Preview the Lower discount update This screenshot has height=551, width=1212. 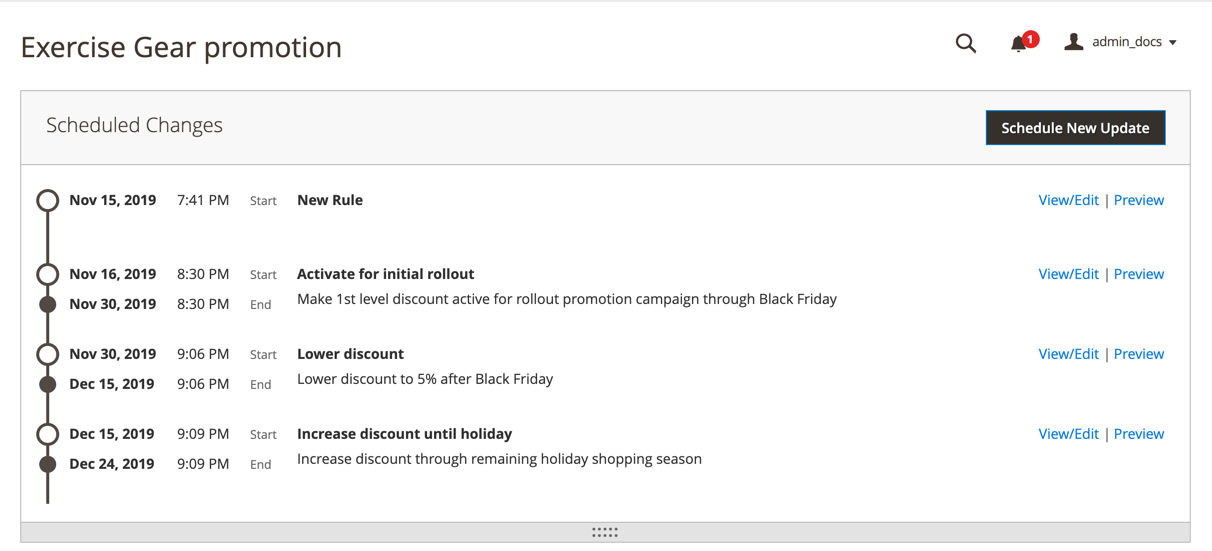point(1138,354)
